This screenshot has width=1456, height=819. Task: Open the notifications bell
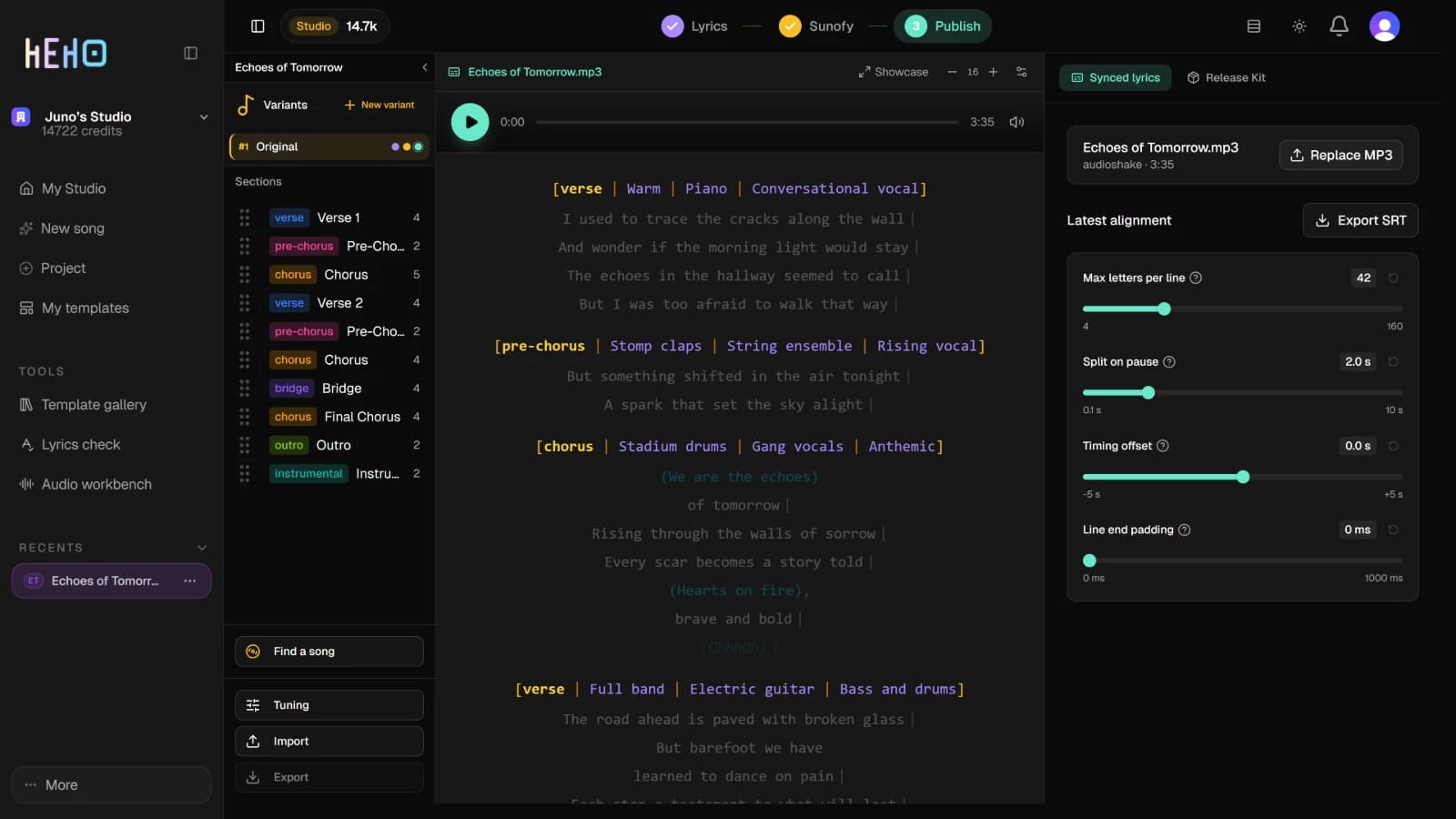click(1339, 26)
